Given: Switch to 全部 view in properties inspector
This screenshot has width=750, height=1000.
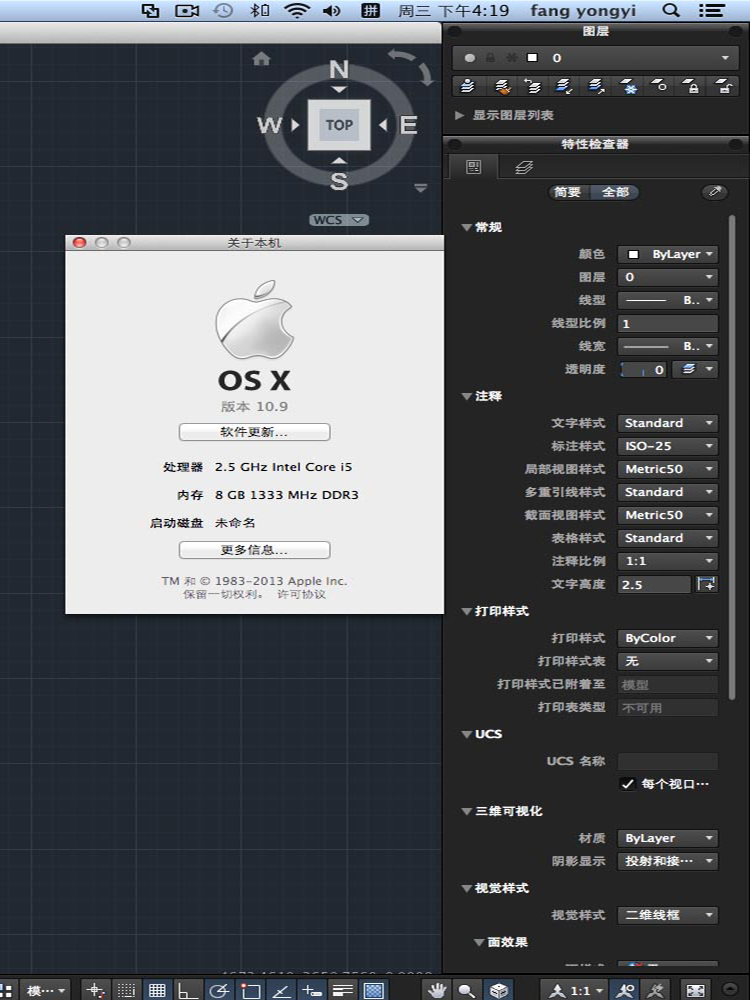Looking at the screenshot, I should 615,192.
